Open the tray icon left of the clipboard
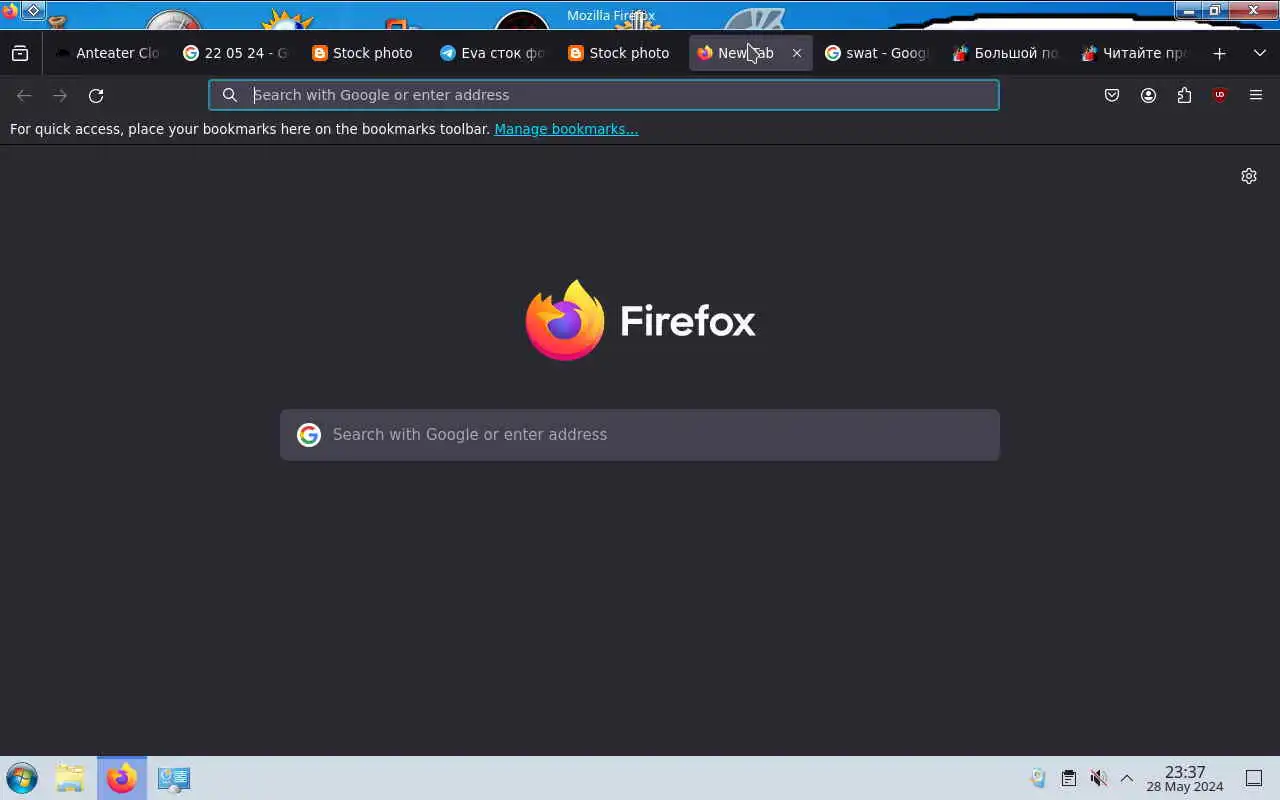Screen dimensions: 1280x800 tap(1039, 778)
